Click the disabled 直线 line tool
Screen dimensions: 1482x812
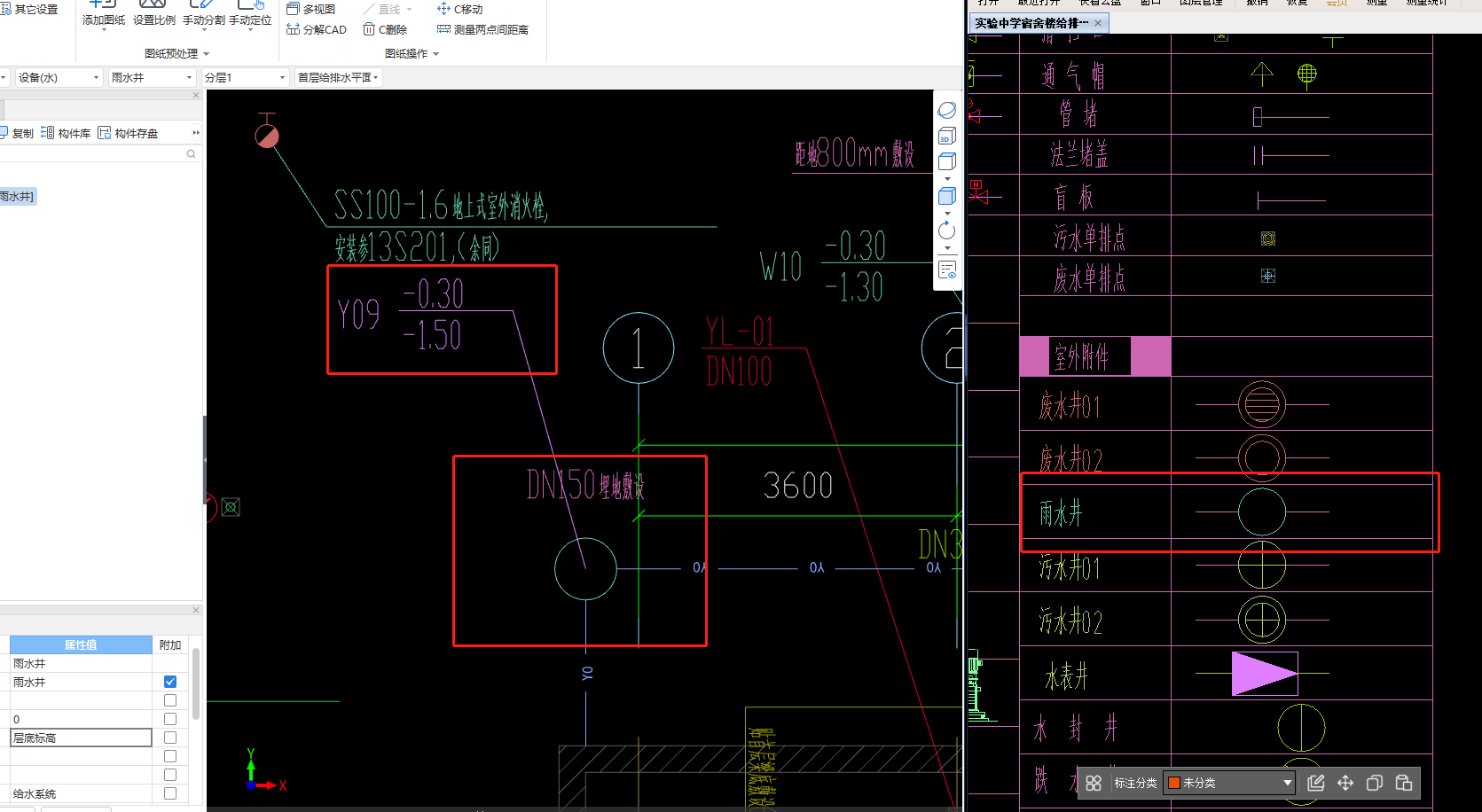[388, 9]
